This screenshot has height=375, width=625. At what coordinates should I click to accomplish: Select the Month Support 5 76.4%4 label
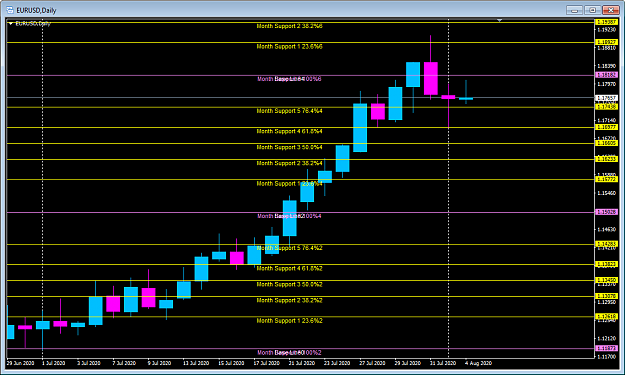289,111
